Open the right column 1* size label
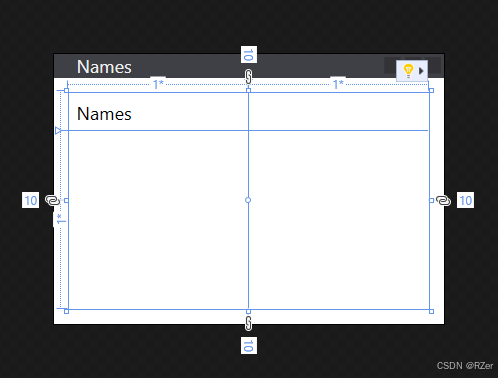 click(x=338, y=84)
